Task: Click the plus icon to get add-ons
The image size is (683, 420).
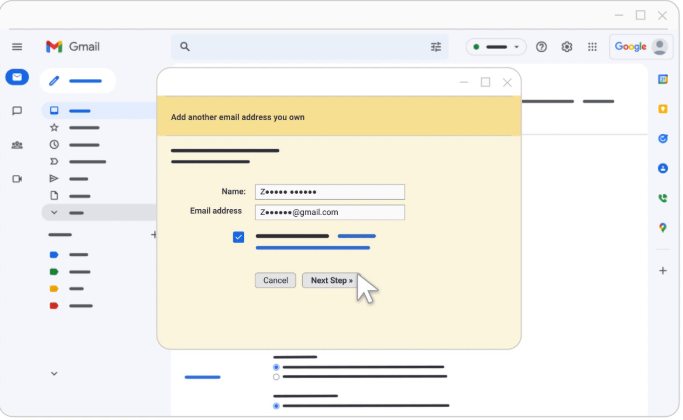Action: [x=663, y=271]
